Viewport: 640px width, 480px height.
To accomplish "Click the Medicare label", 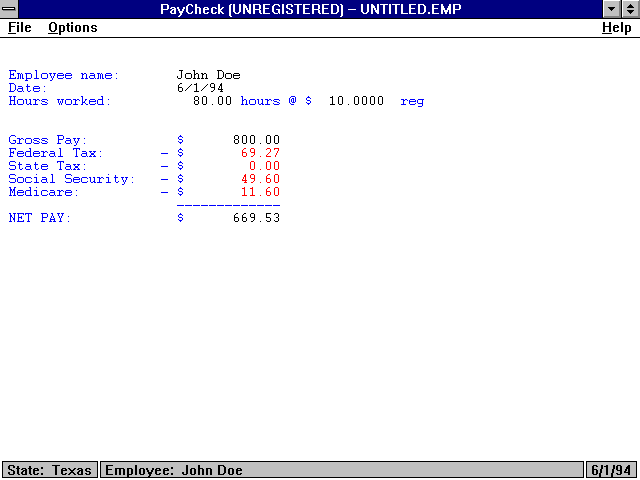I will [x=44, y=192].
